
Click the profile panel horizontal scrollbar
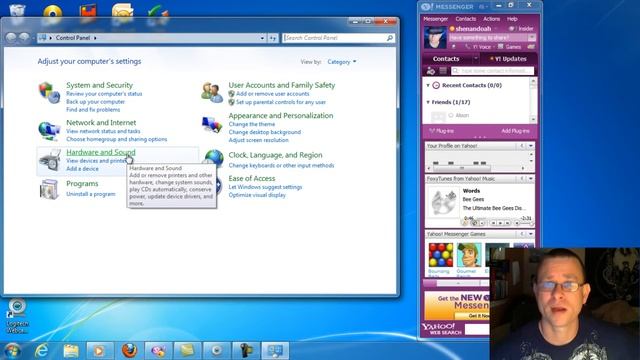point(476,168)
